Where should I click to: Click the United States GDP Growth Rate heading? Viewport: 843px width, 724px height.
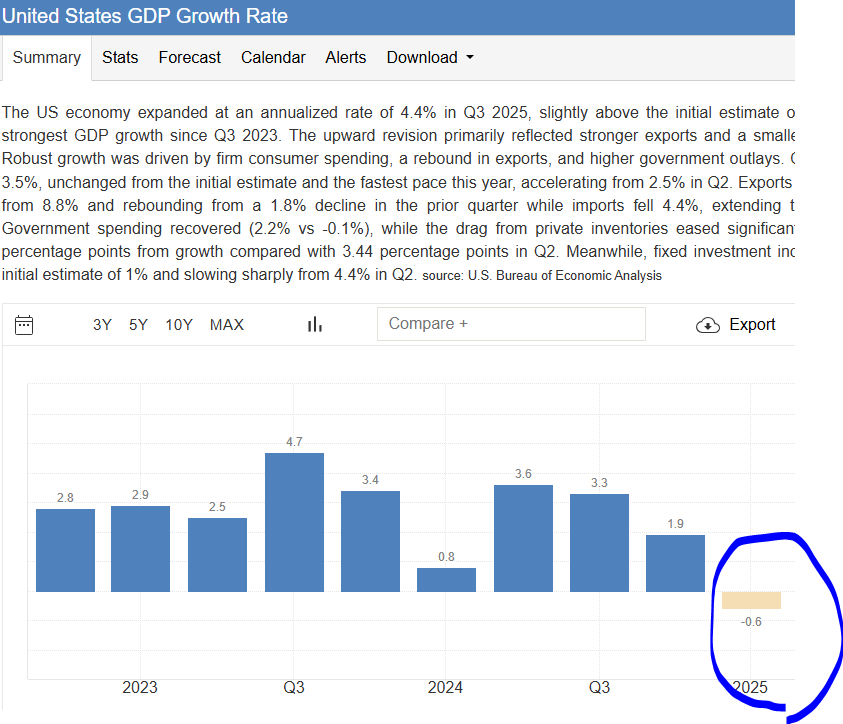(x=145, y=16)
